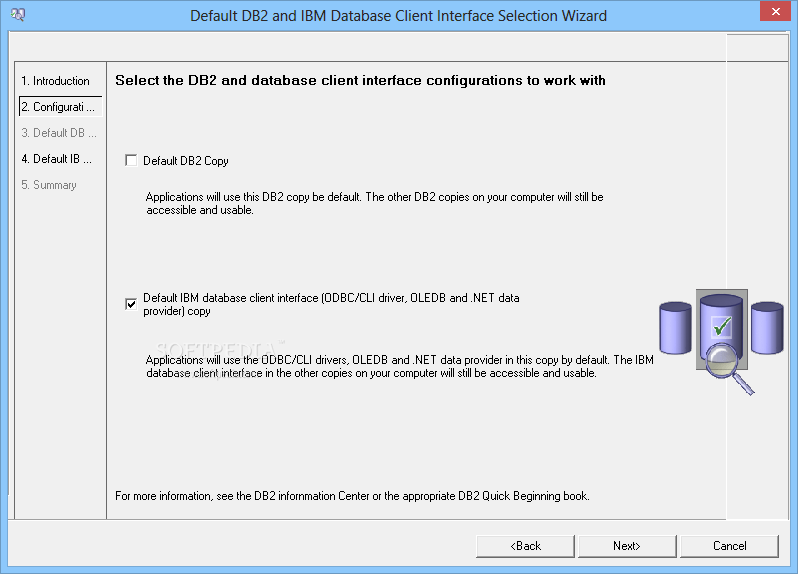Close the wizard window
The width and height of the screenshot is (798, 574).
775,11
